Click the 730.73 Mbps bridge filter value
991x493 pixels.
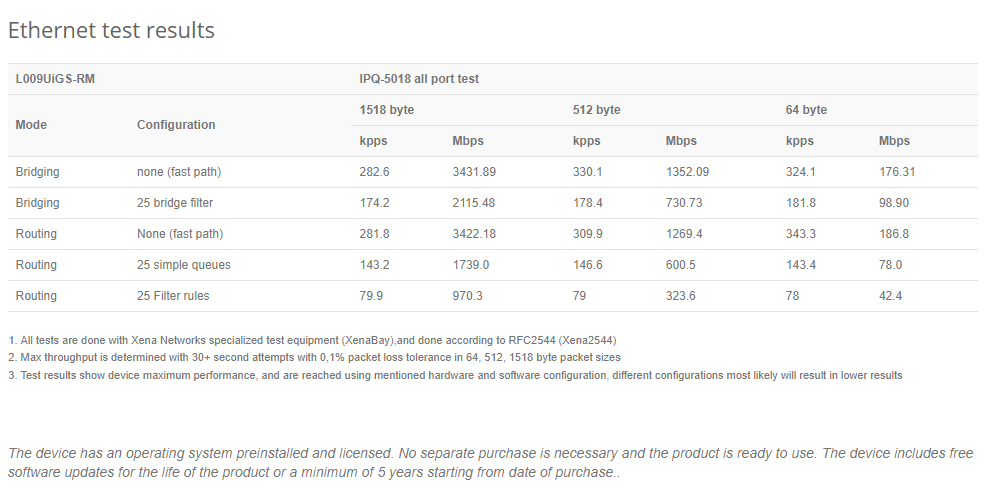coord(684,203)
